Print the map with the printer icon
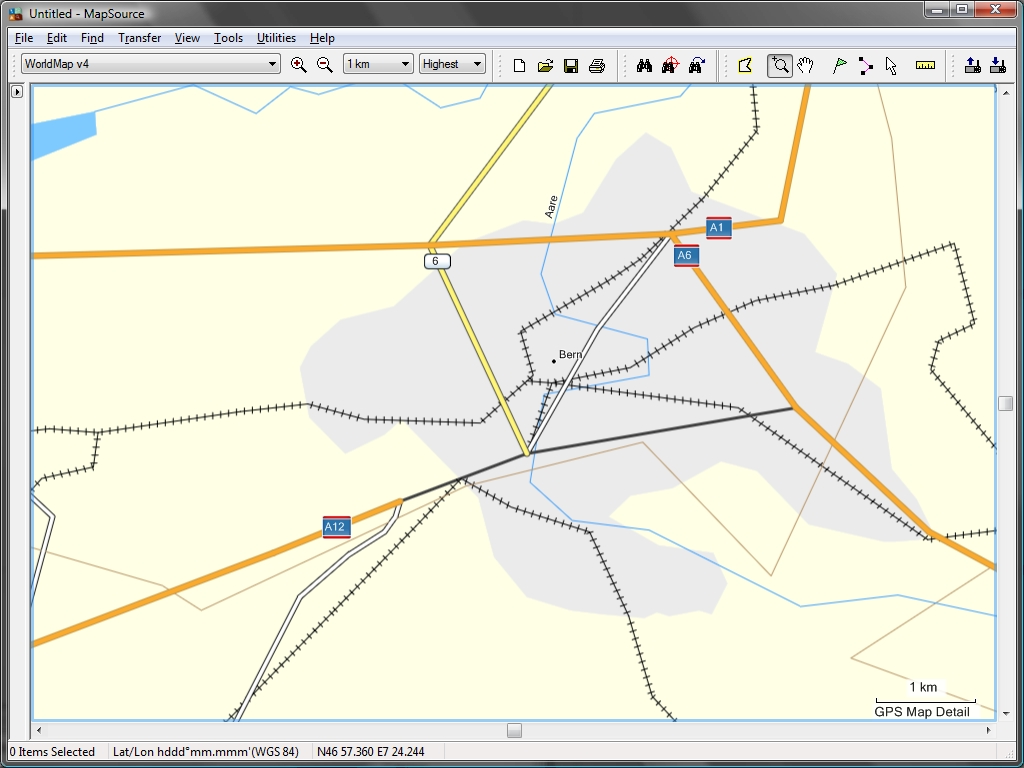 [x=597, y=65]
